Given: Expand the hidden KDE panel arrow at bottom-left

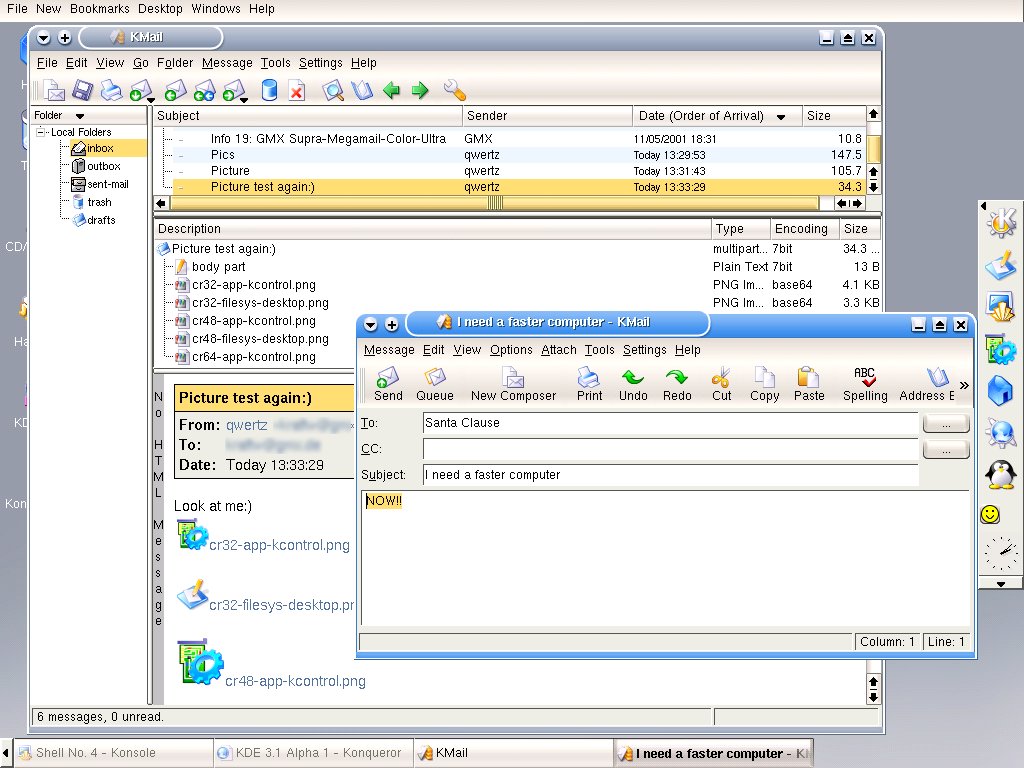Looking at the screenshot, I should (x=5, y=753).
